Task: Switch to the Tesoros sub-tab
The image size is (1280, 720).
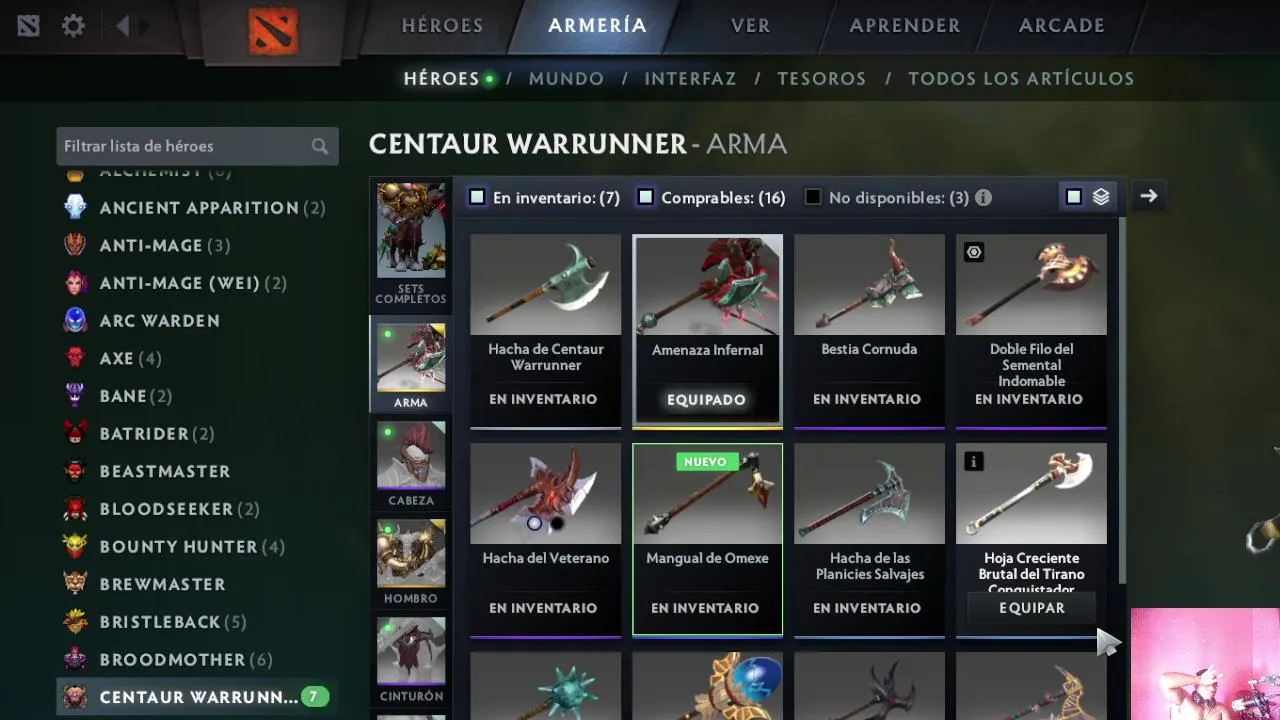Action: tap(822, 79)
